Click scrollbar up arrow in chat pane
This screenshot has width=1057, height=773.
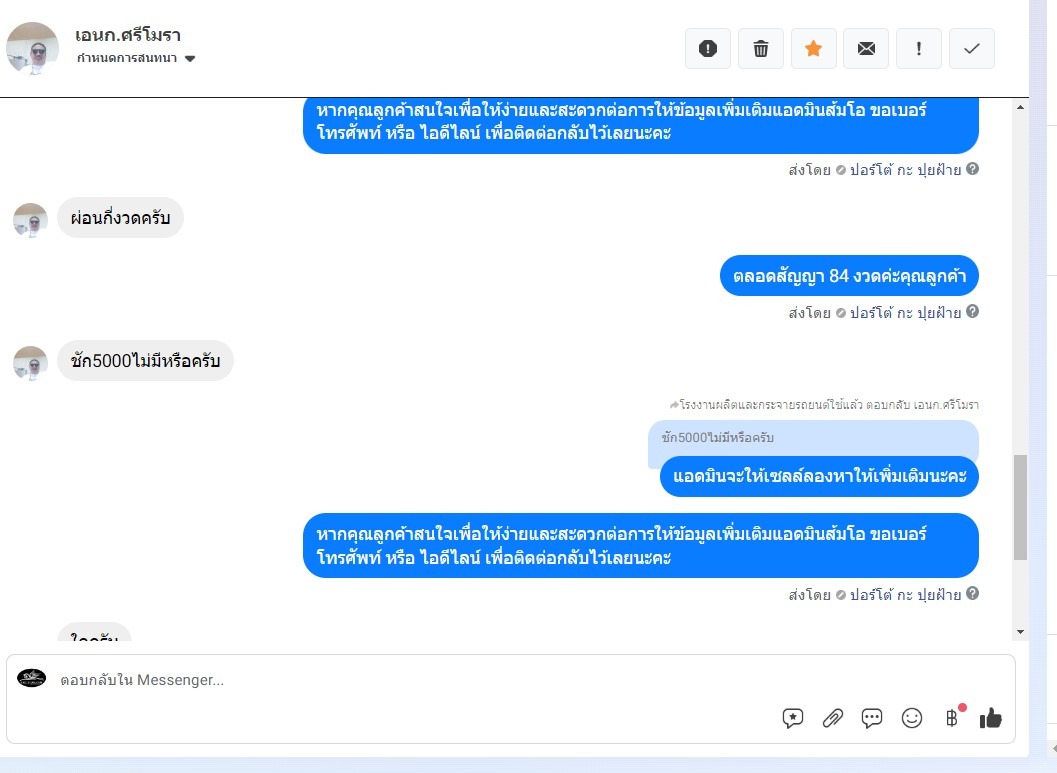(1020, 107)
